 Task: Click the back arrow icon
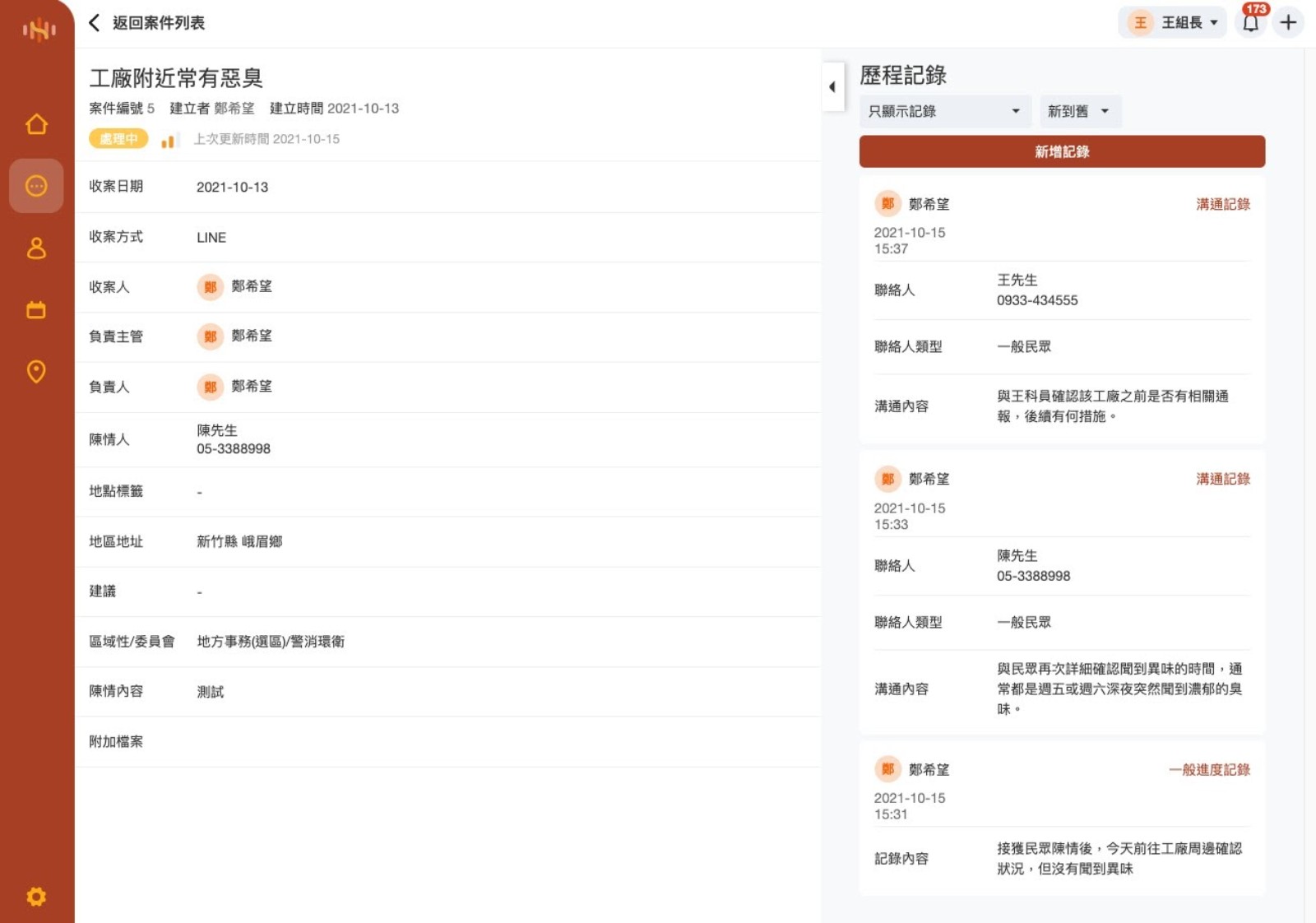tap(95, 23)
